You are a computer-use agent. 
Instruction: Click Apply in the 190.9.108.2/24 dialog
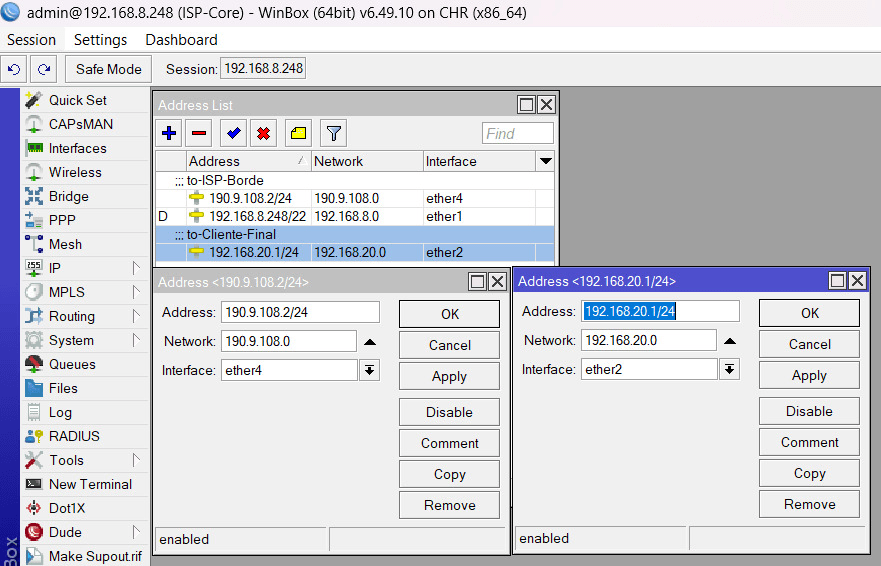(x=449, y=376)
